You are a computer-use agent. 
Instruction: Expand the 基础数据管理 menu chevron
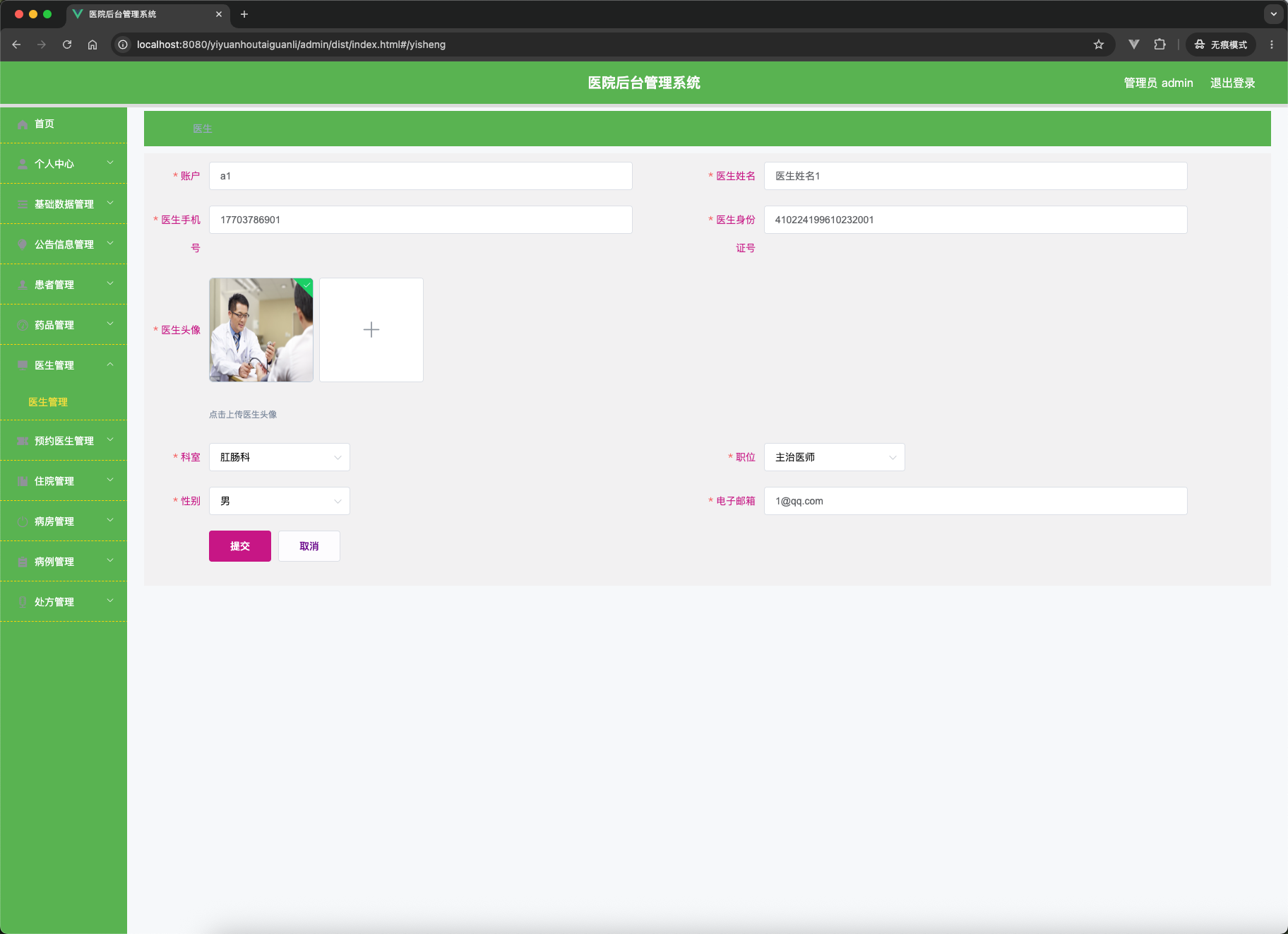coord(110,203)
